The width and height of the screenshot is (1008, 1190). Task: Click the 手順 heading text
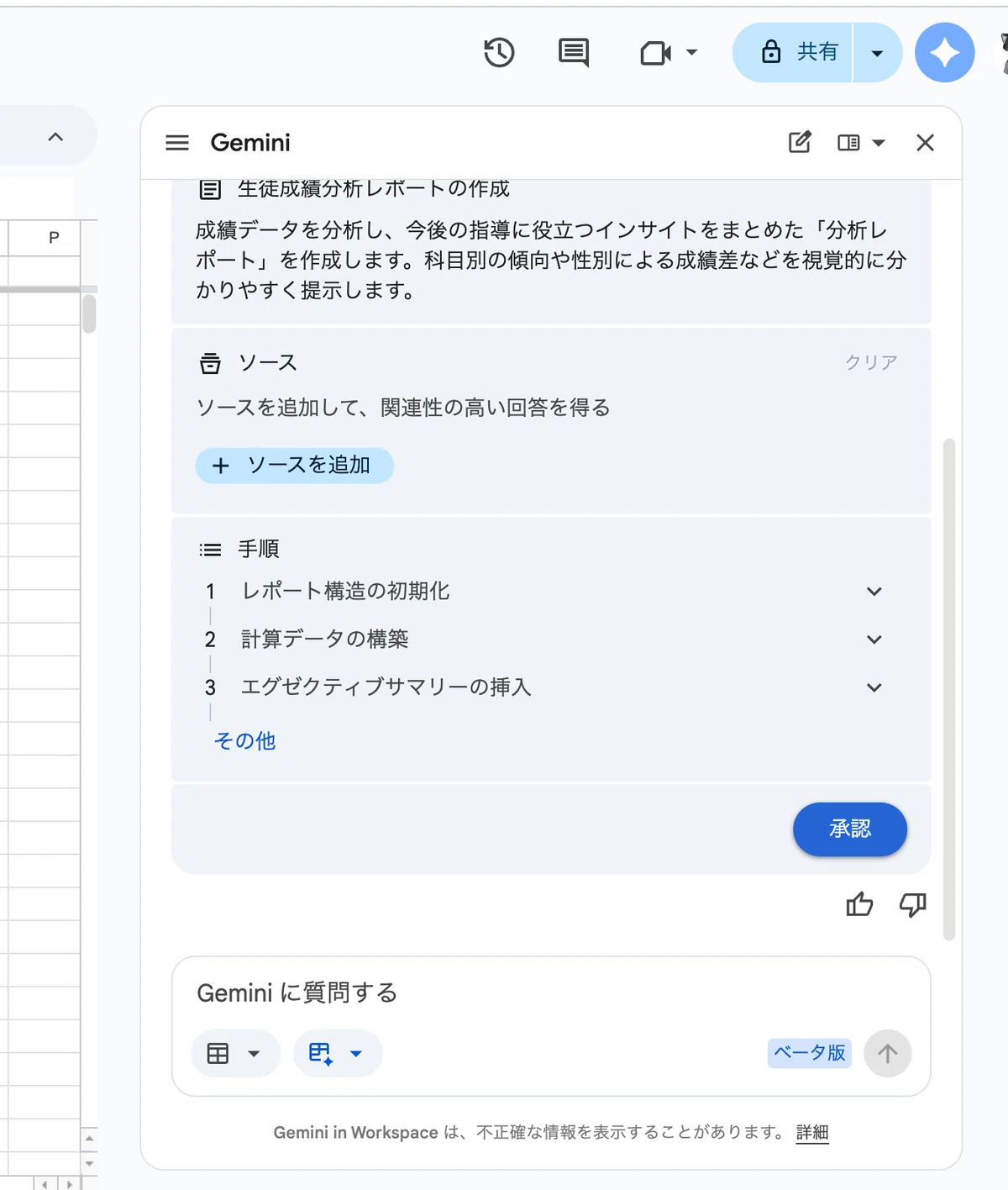(259, 550)
